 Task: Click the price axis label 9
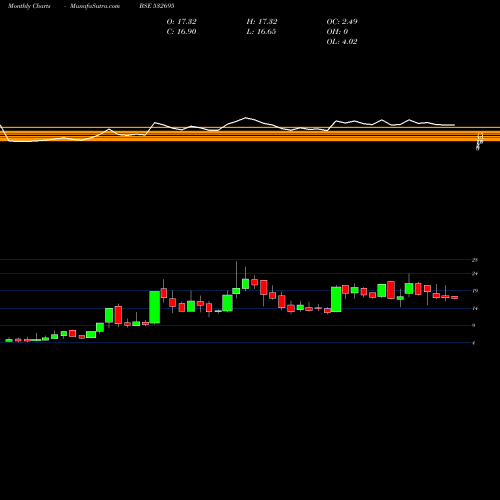[474, 325]
